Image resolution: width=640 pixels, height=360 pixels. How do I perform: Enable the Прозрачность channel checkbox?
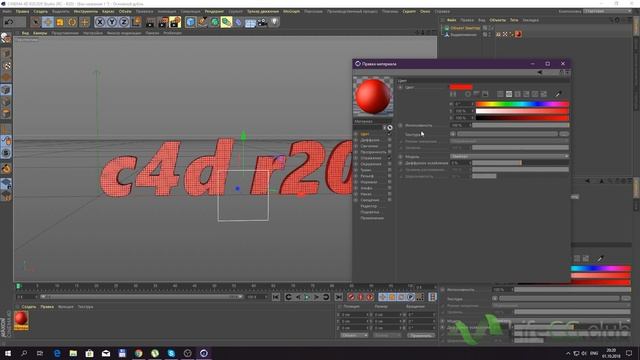coord(389,152)
